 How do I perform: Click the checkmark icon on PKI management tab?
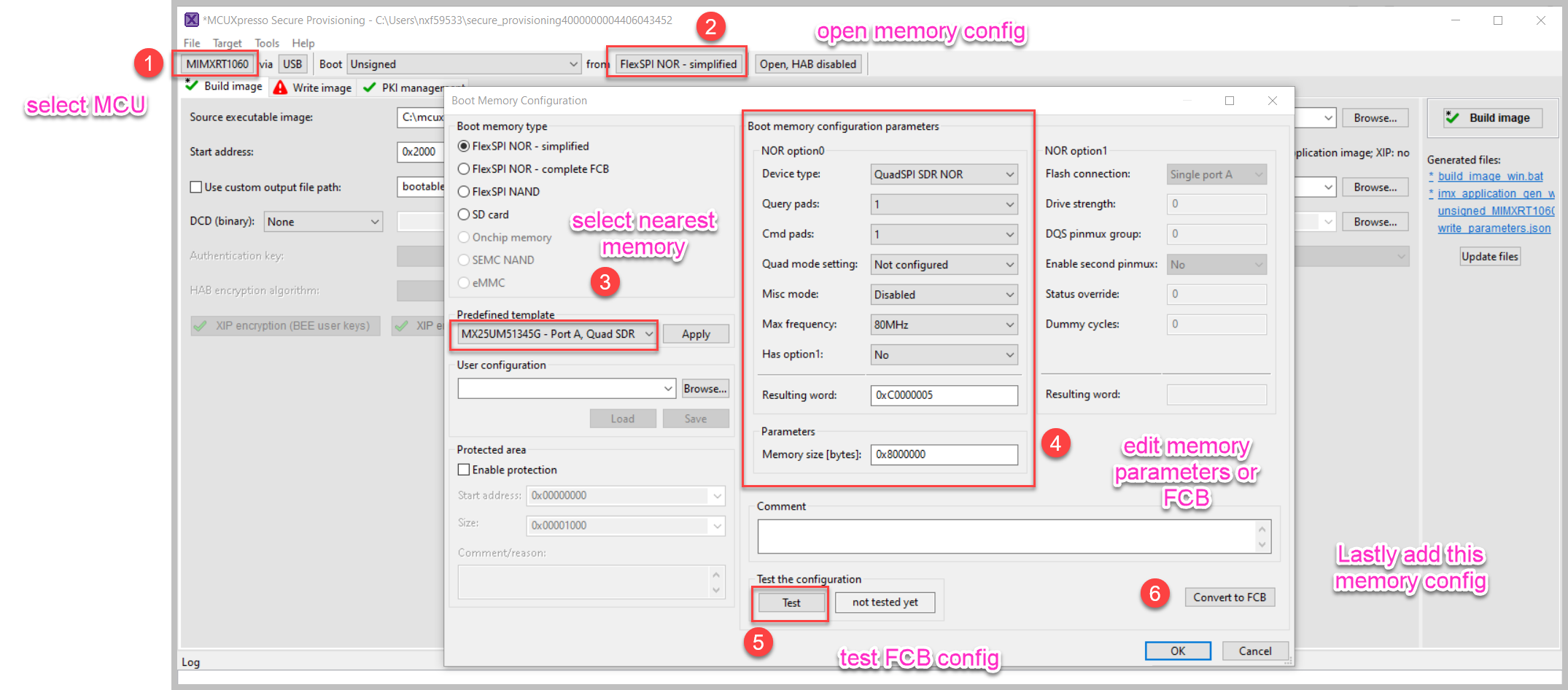369,87
